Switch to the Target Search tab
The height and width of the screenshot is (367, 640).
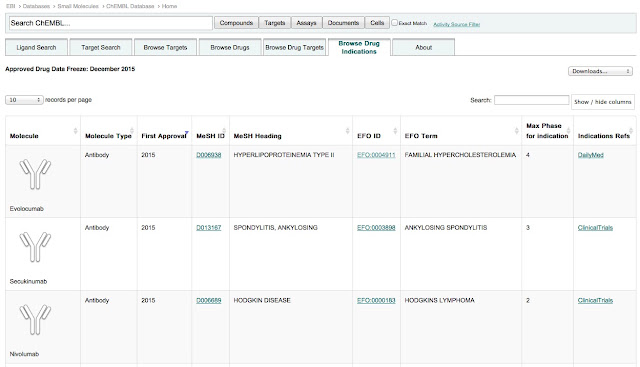click(100, 47)
